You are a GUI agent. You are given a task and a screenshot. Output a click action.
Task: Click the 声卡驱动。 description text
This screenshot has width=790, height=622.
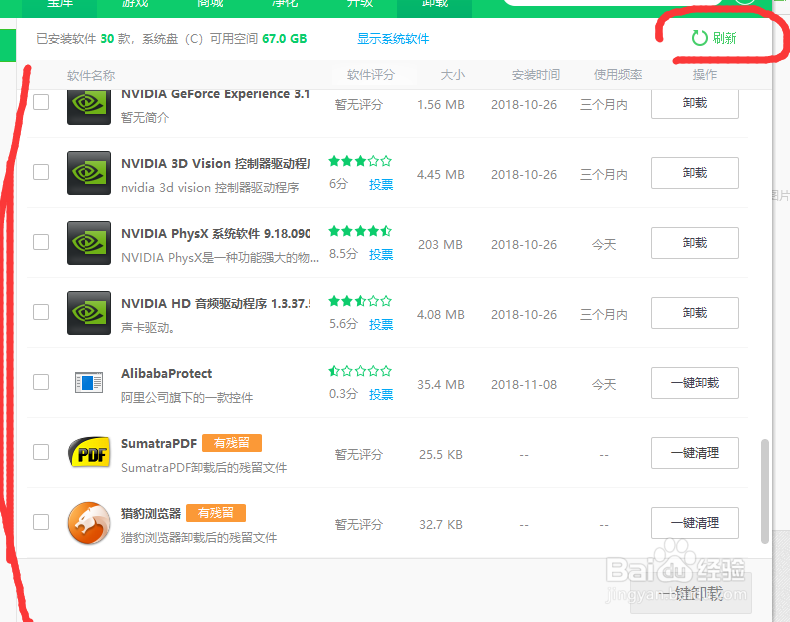coord(148,328)
